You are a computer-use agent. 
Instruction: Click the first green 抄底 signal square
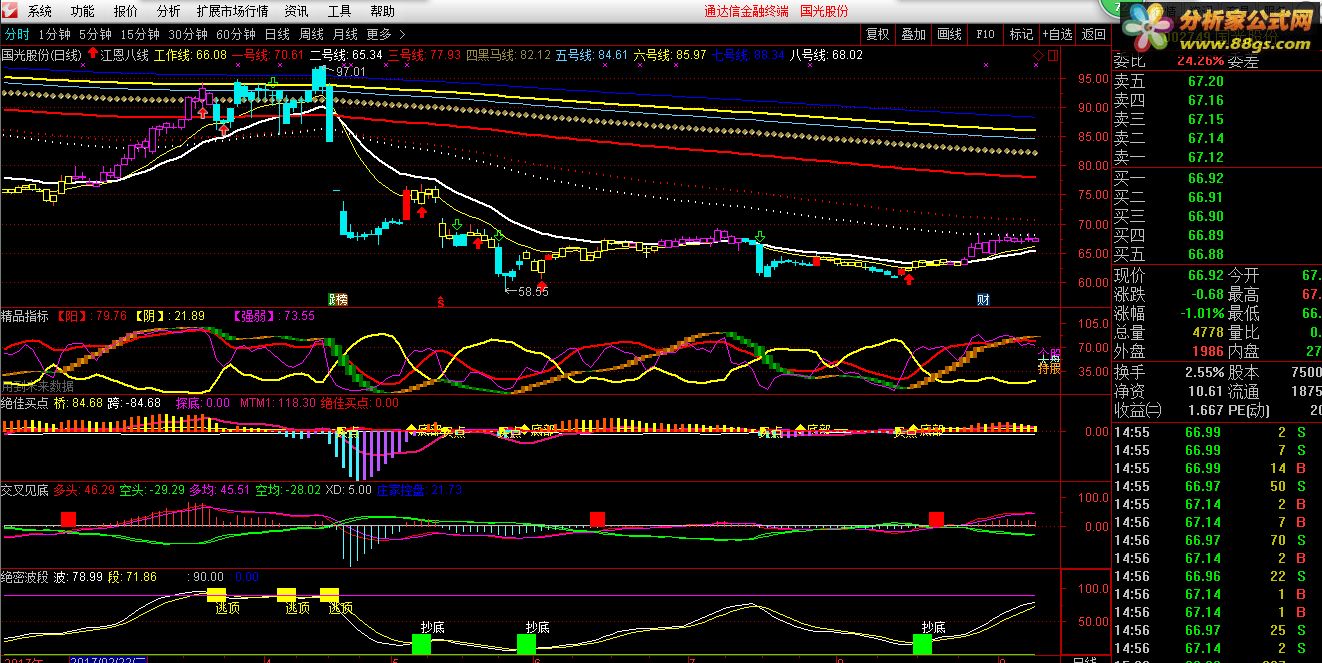pos(421,644)
